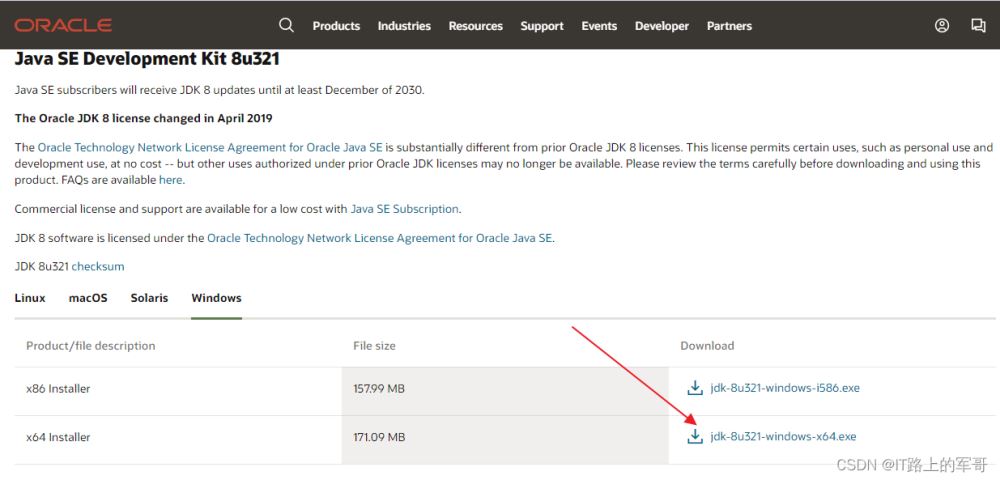Viewport: 1000px width, 480px height.
Task: Switch to the Linux tab
Action: (x=30, y=298)
